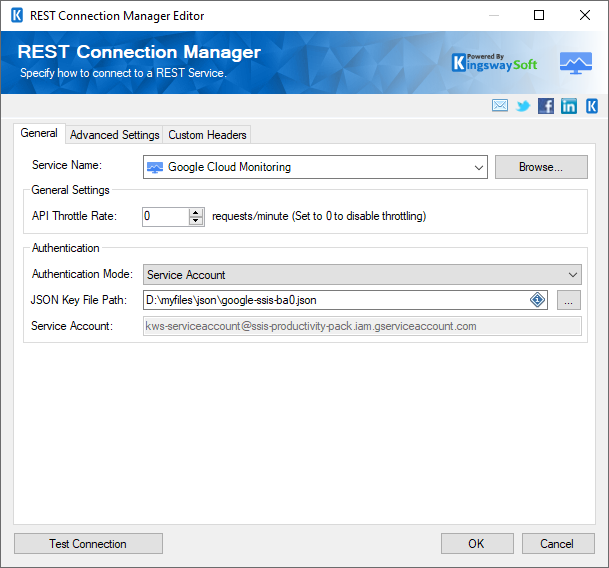Image resolution: width=609 pixels, height=568 pixels.
Task: Switch to the General tab
Action: point(39,133)
